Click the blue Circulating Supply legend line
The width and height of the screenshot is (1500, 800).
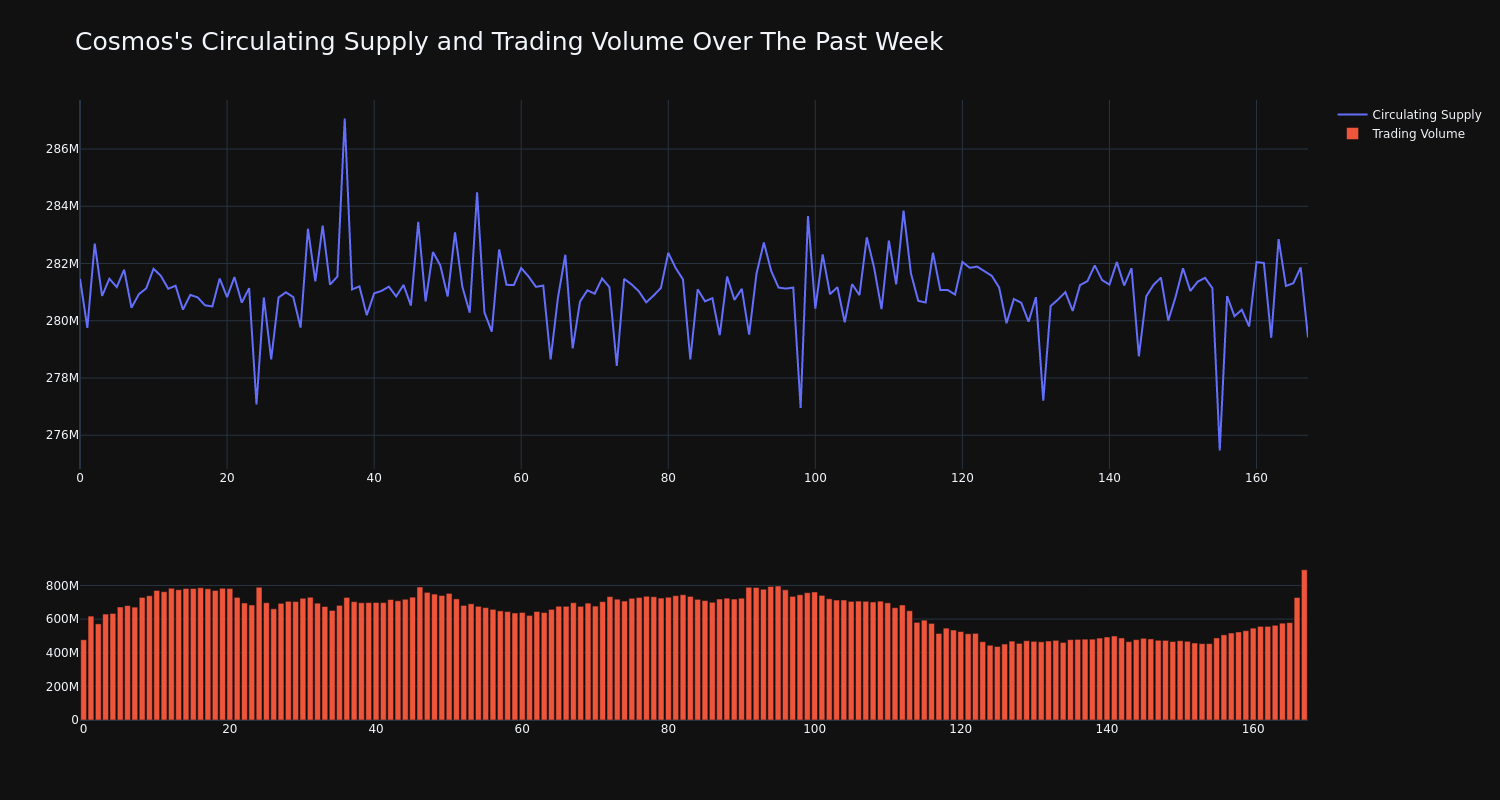[x=1352, y=115]
